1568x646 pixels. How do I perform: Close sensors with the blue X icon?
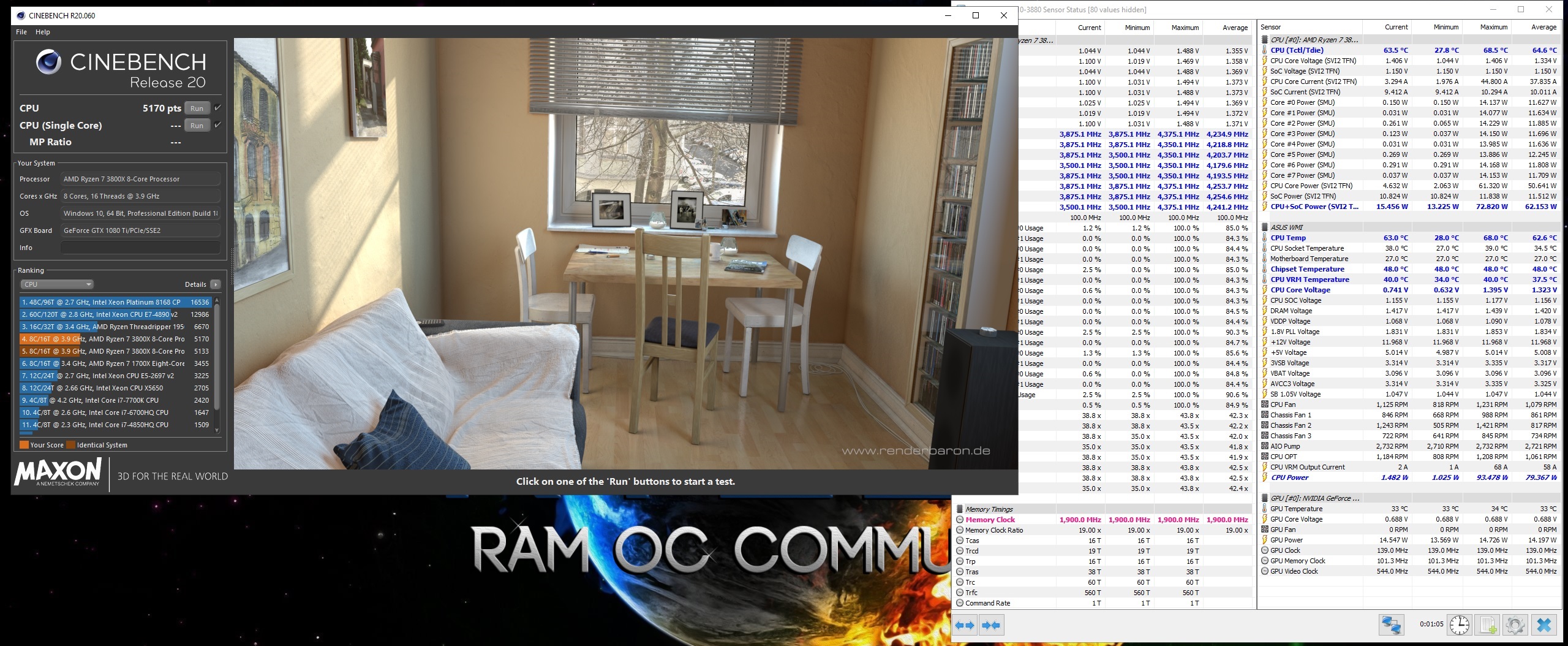(1544, 625)
